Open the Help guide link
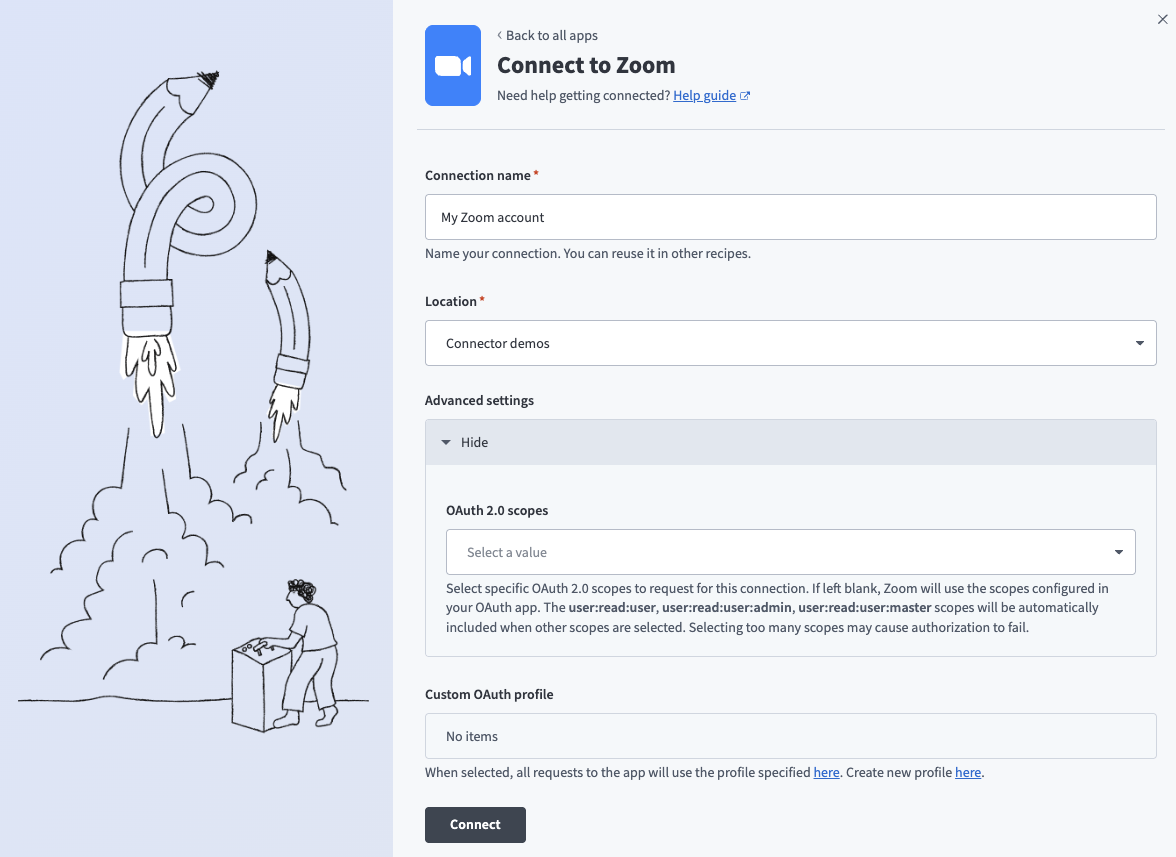 tap(704, 94)
